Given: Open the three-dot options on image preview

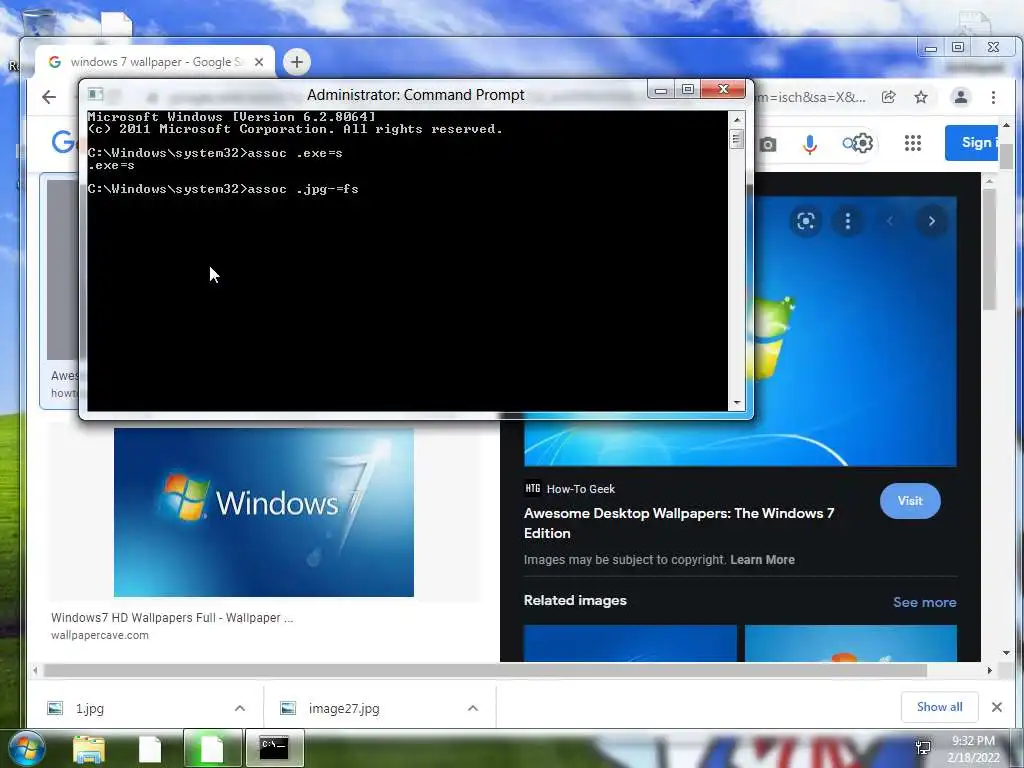Looking at the screenshot, I should click(x=848, y=221).
